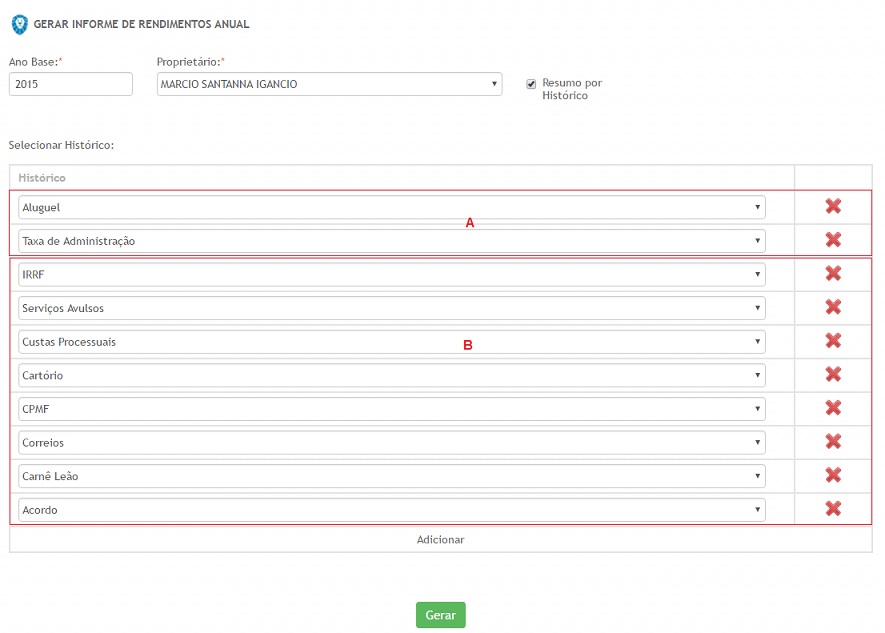Remove the Aluguel row with red X
Viewport: 885px width, 633px height.
tap(832, 206)
